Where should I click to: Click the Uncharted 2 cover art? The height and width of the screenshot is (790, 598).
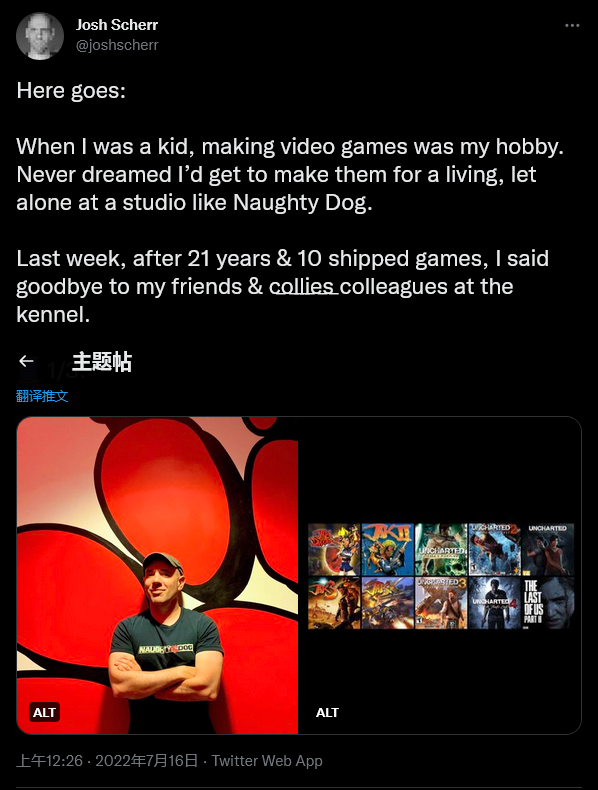pyautogui.click(x=494, y=550)
